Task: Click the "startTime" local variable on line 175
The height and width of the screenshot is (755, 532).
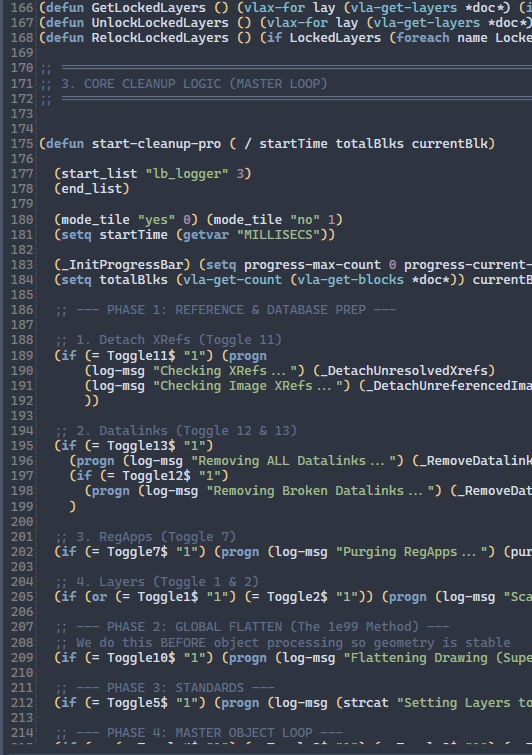Action: [293, 143]
